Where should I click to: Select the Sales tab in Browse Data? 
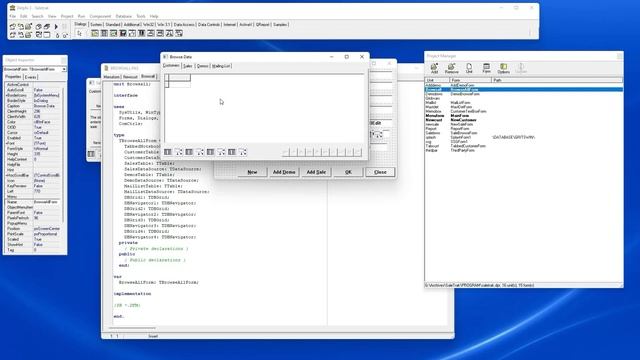tap(187, 66)
